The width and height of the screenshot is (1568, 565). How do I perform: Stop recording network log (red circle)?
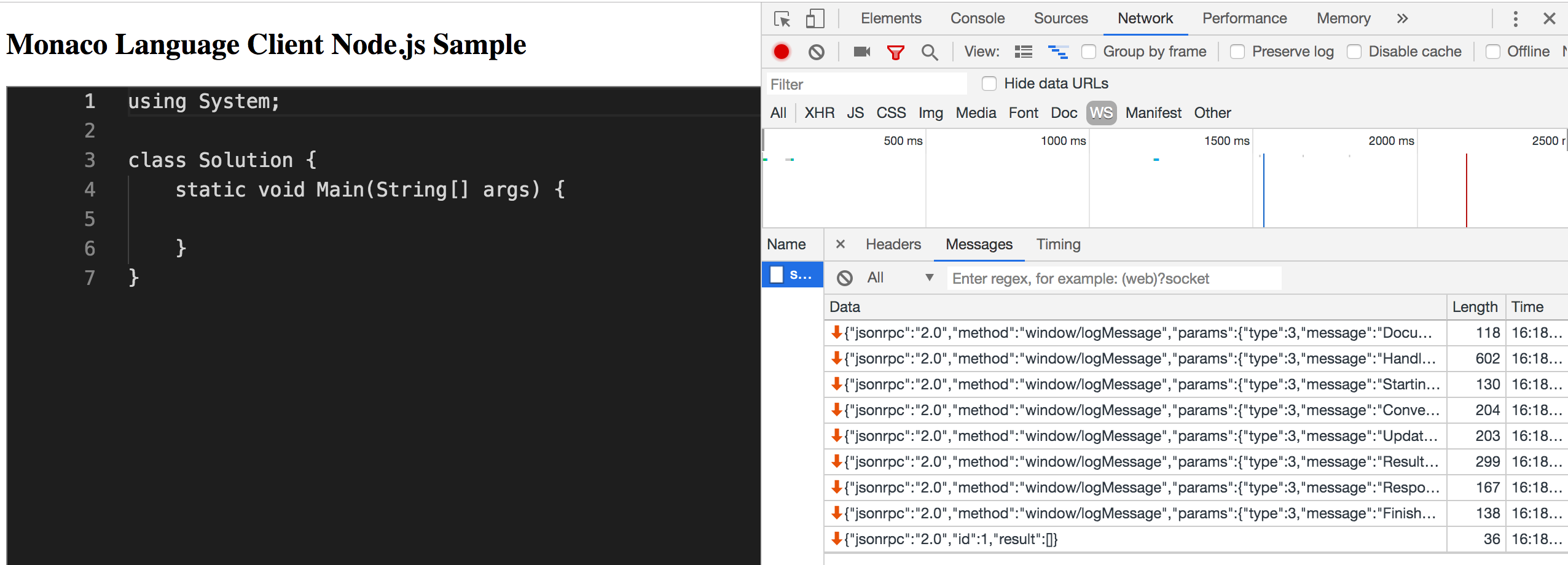pos(782,52)
